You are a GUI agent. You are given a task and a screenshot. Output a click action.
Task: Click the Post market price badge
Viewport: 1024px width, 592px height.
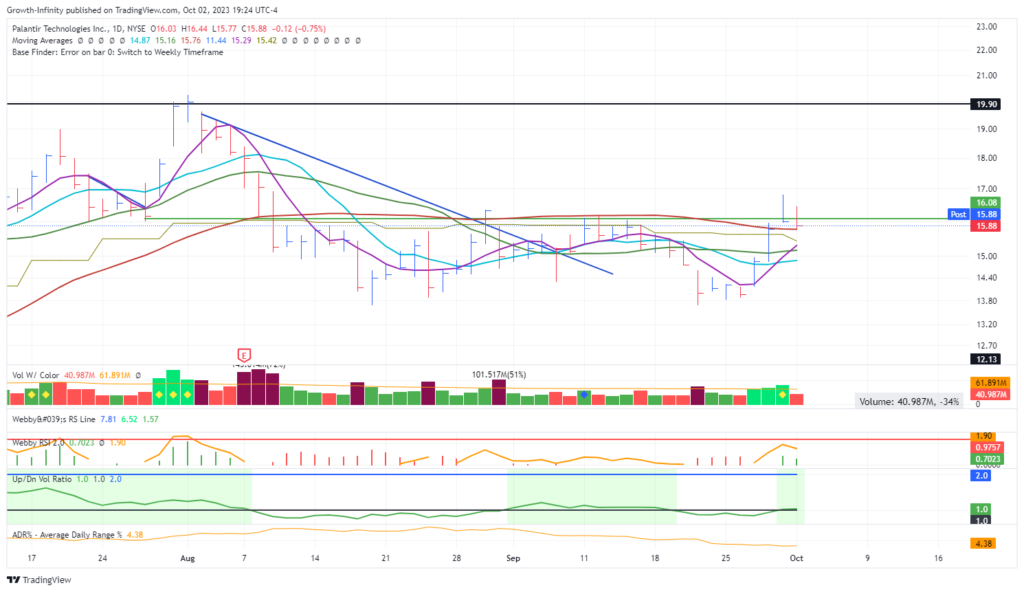(956, 214)
